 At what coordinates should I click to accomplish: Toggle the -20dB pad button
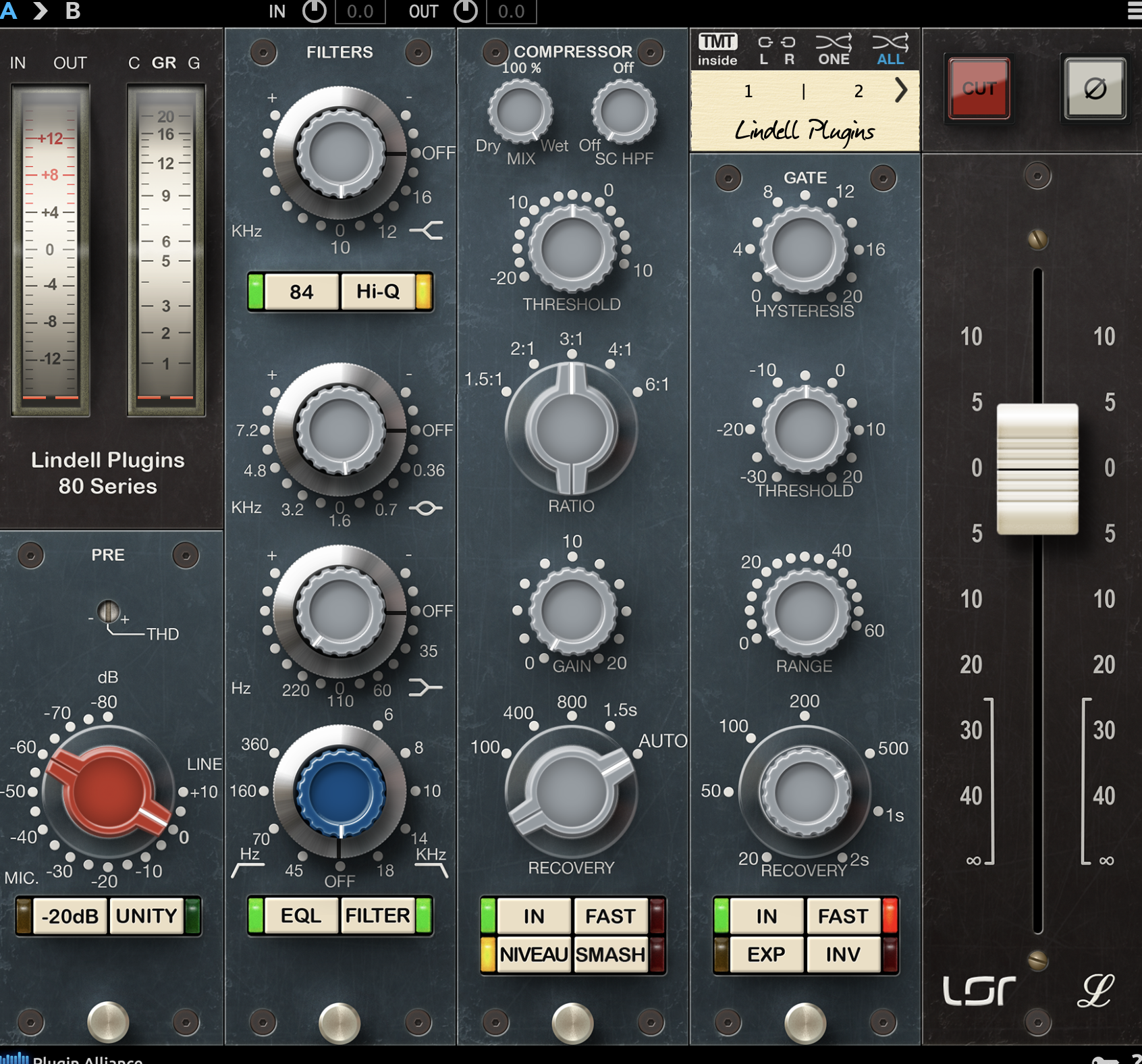(x=70, y=916)
